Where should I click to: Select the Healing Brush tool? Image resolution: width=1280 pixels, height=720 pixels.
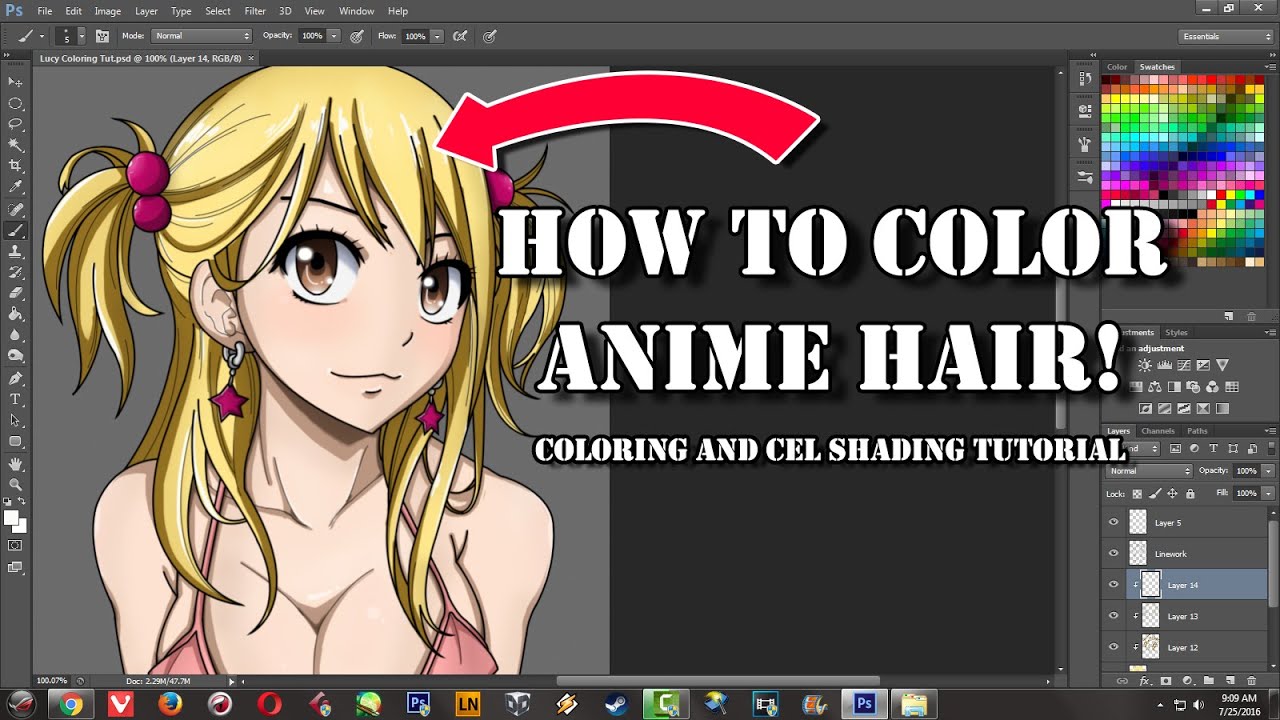[x=15, y=209]
